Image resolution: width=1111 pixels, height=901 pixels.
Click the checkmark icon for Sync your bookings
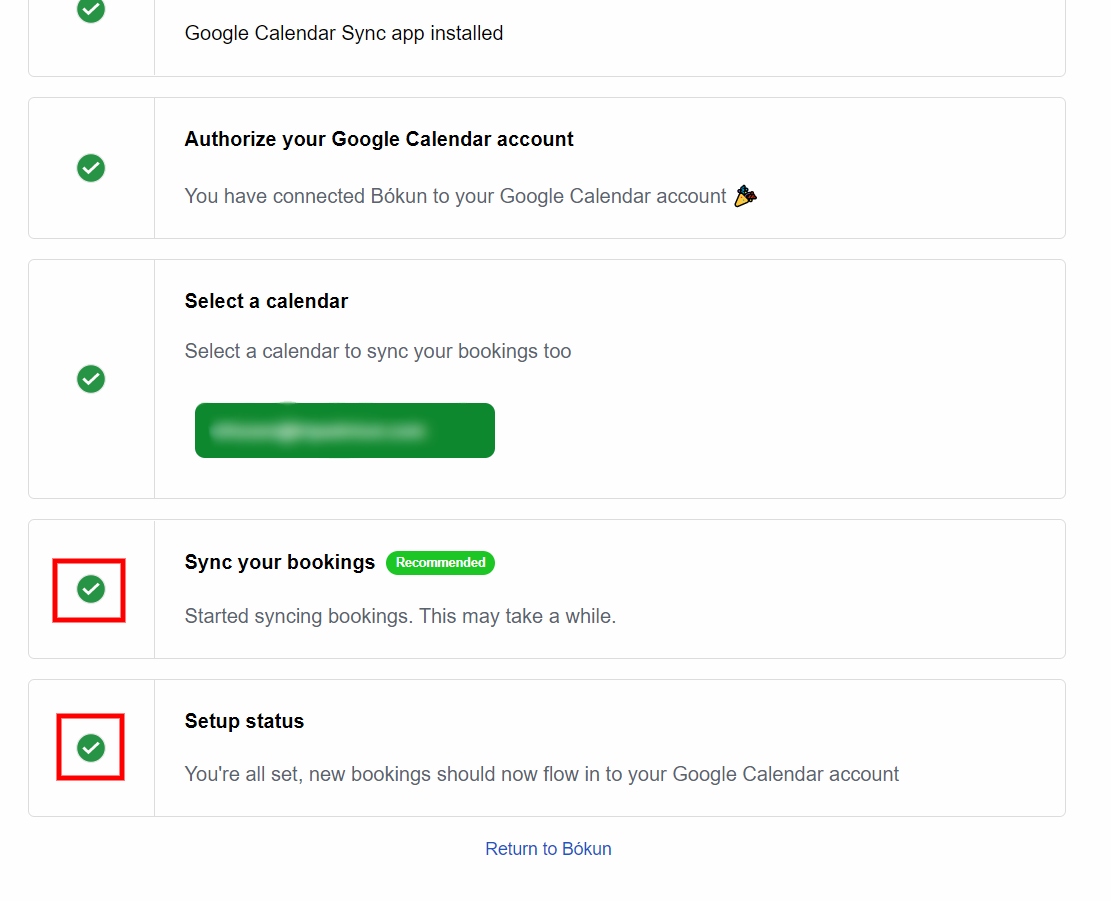pos(91,589)
